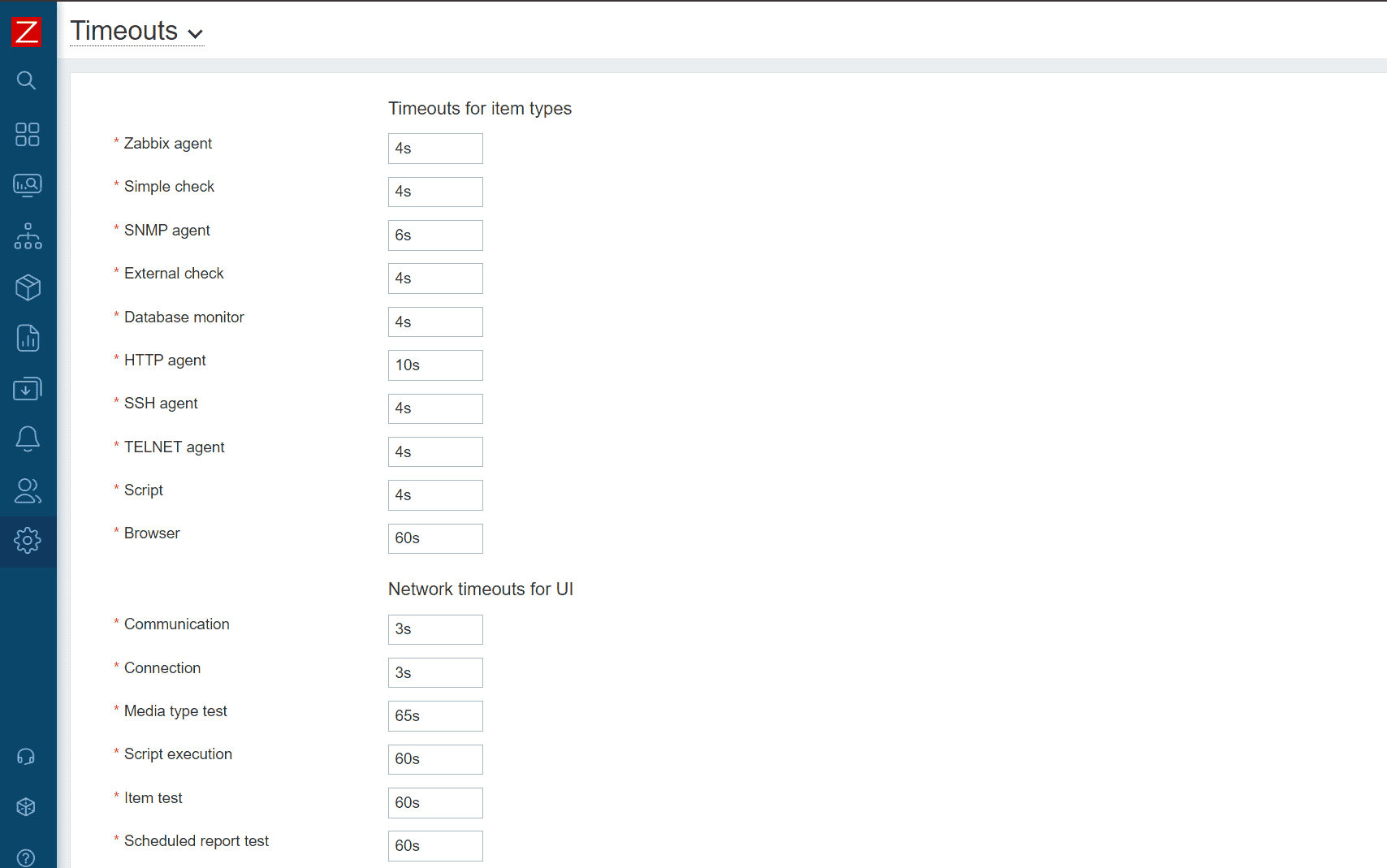This screenshot has width=1387, height=868.
Task: Open Help via the question mark icon
Action: click(25, 857)
